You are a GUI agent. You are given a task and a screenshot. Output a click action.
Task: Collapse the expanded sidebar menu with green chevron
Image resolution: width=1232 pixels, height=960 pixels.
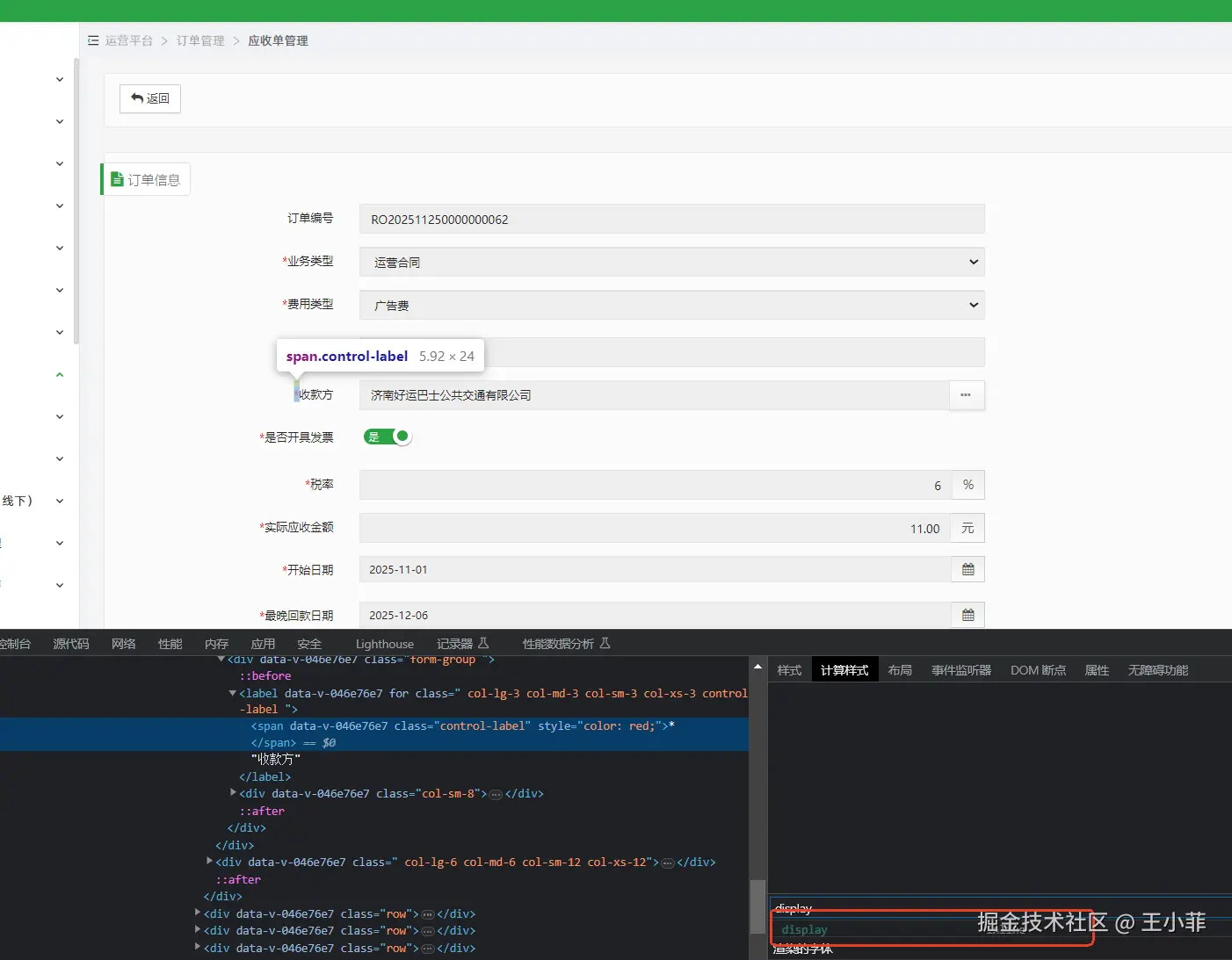pos(60,375)
